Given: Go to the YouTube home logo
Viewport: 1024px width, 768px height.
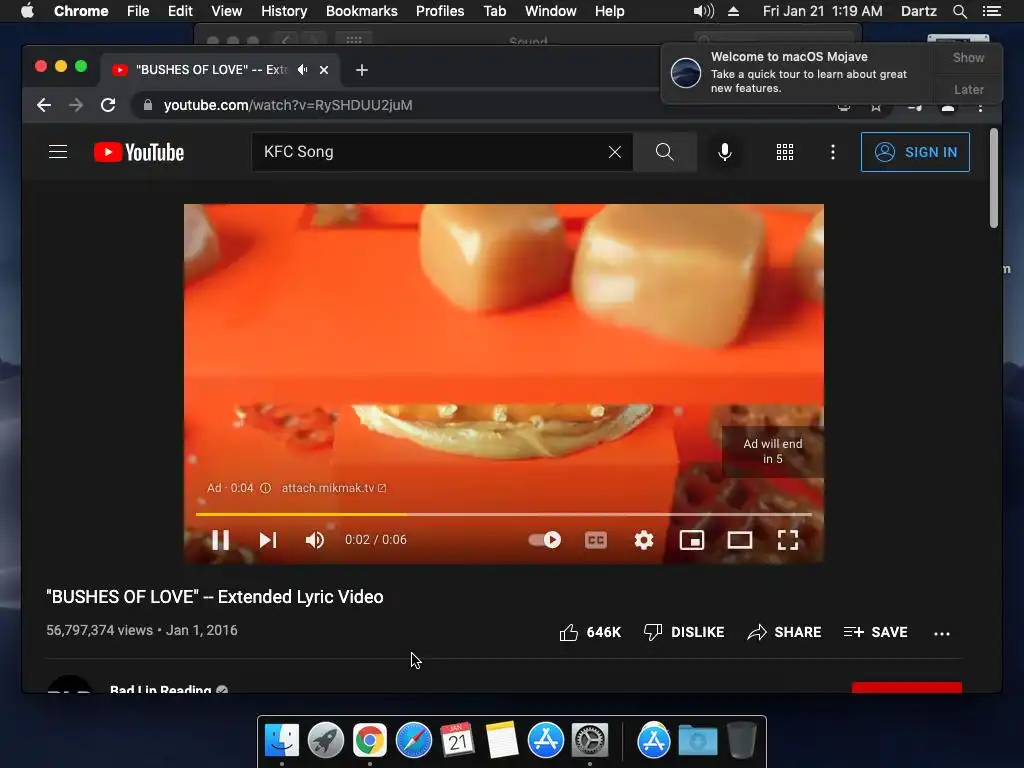Looking at the screenshot, I should click(139, 152).
